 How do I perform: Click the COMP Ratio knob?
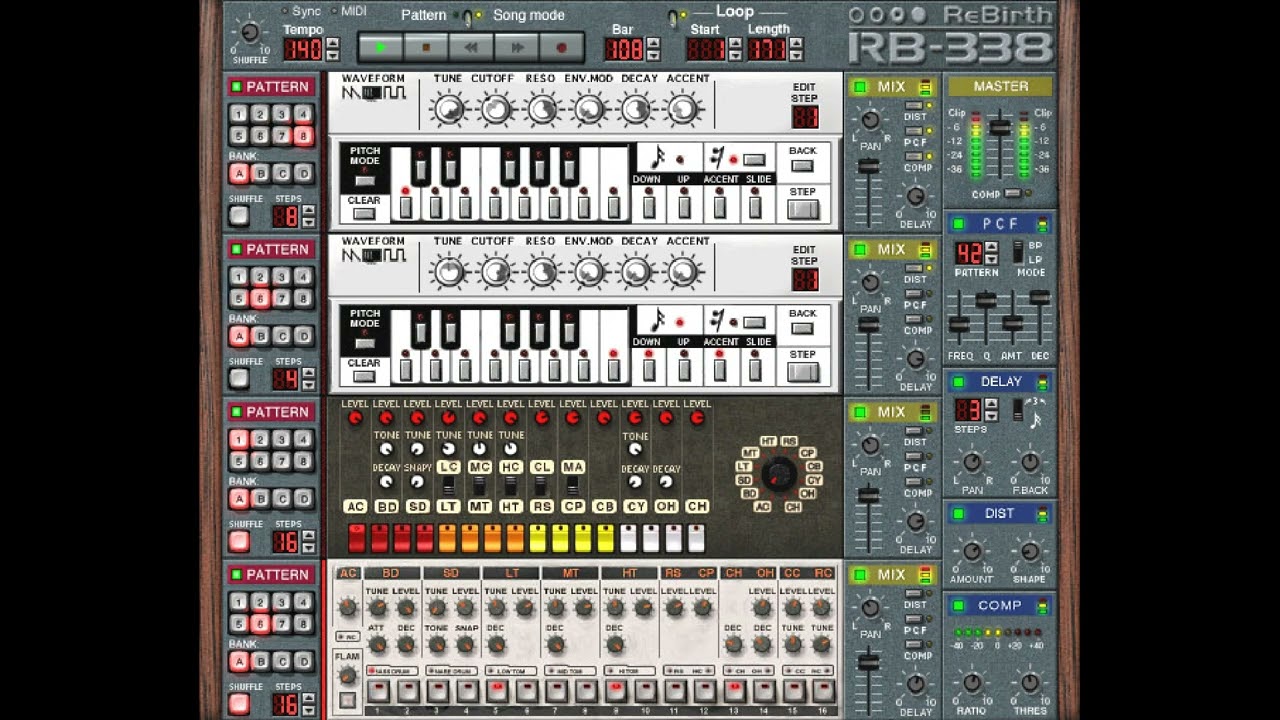pyautogui.click(x=971, y=683)
